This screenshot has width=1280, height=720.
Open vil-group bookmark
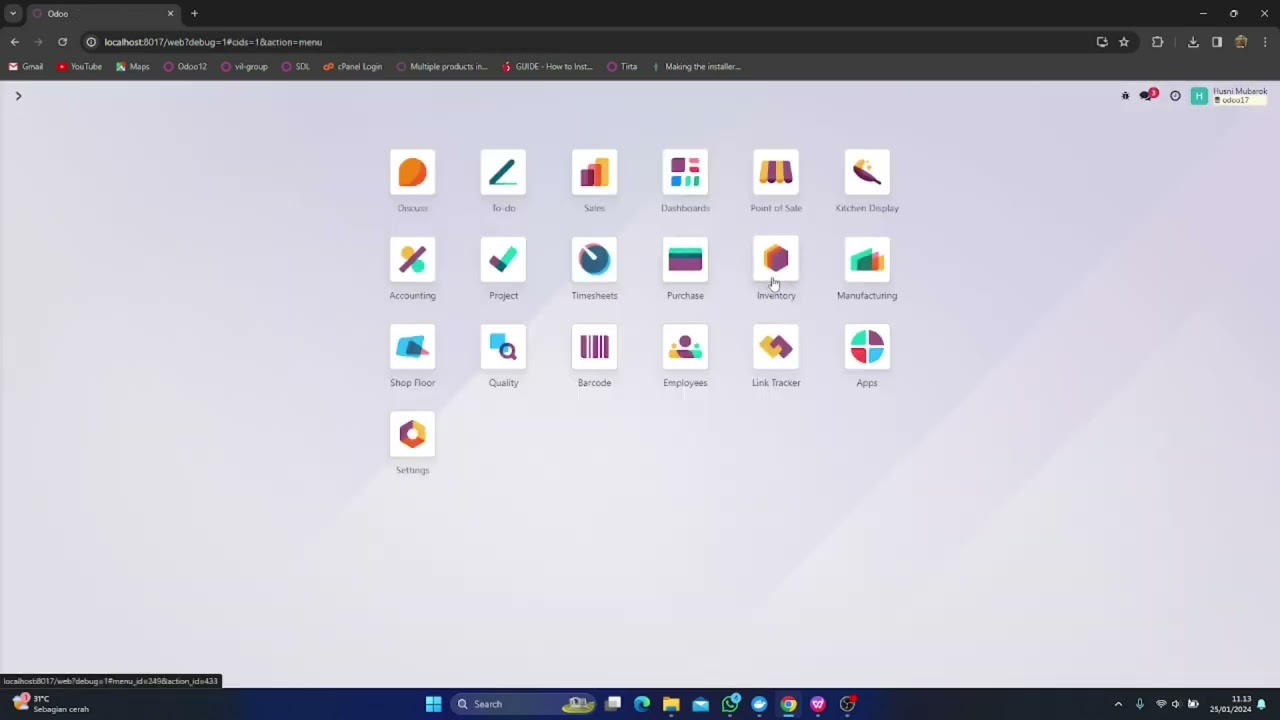(244, 67)
